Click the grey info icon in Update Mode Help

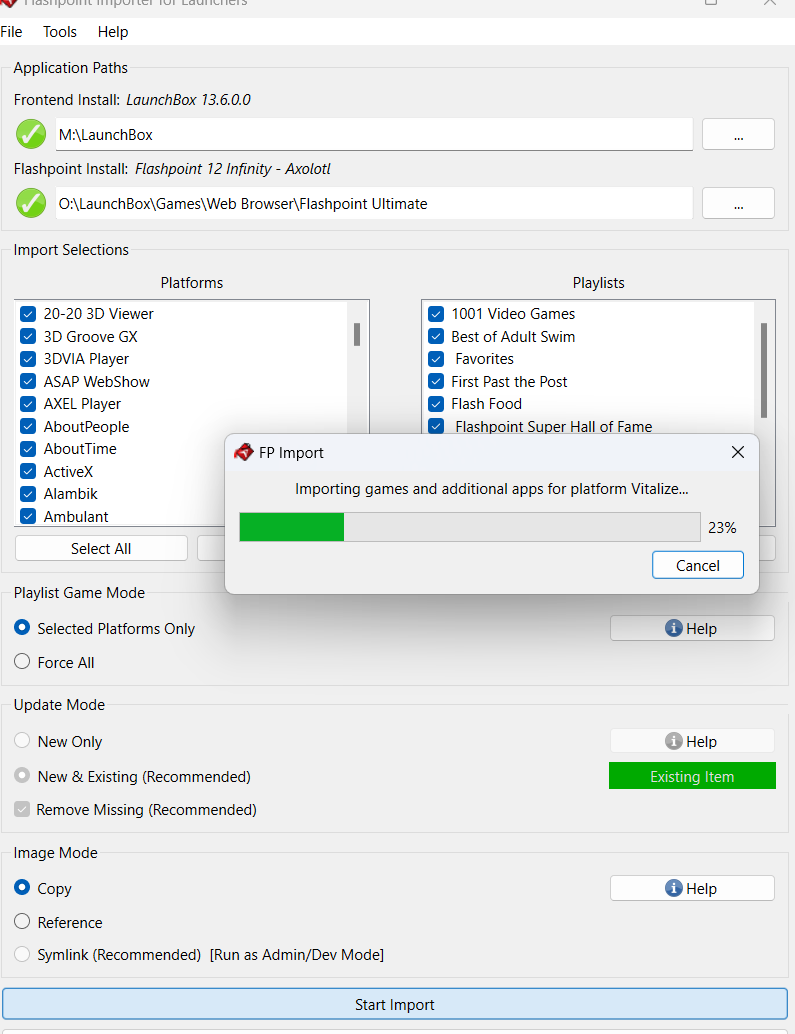(x=673, y=741)
